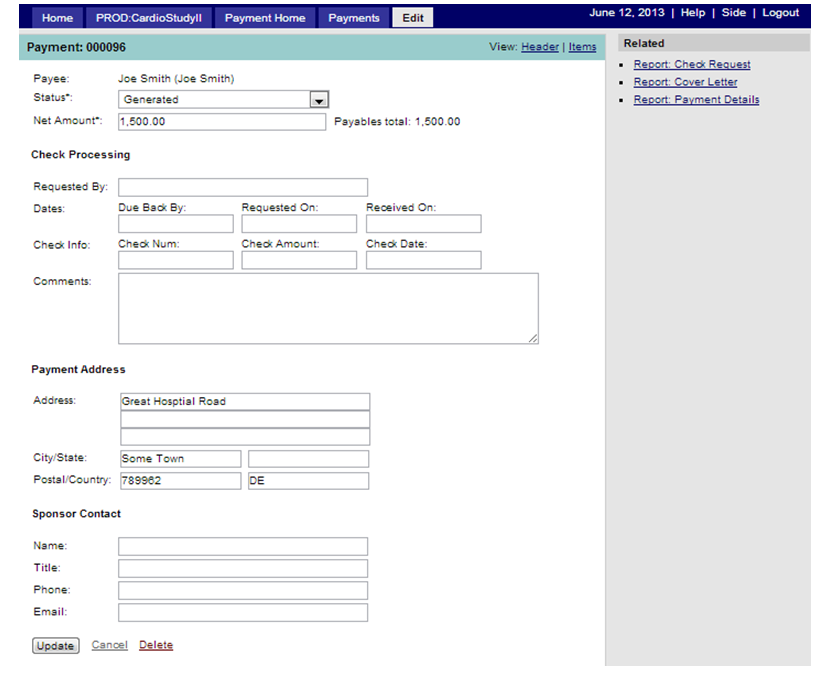The image size is (817, 675).
Task: Open the Status dropdown arrow
Action: (x=319, y=100)
